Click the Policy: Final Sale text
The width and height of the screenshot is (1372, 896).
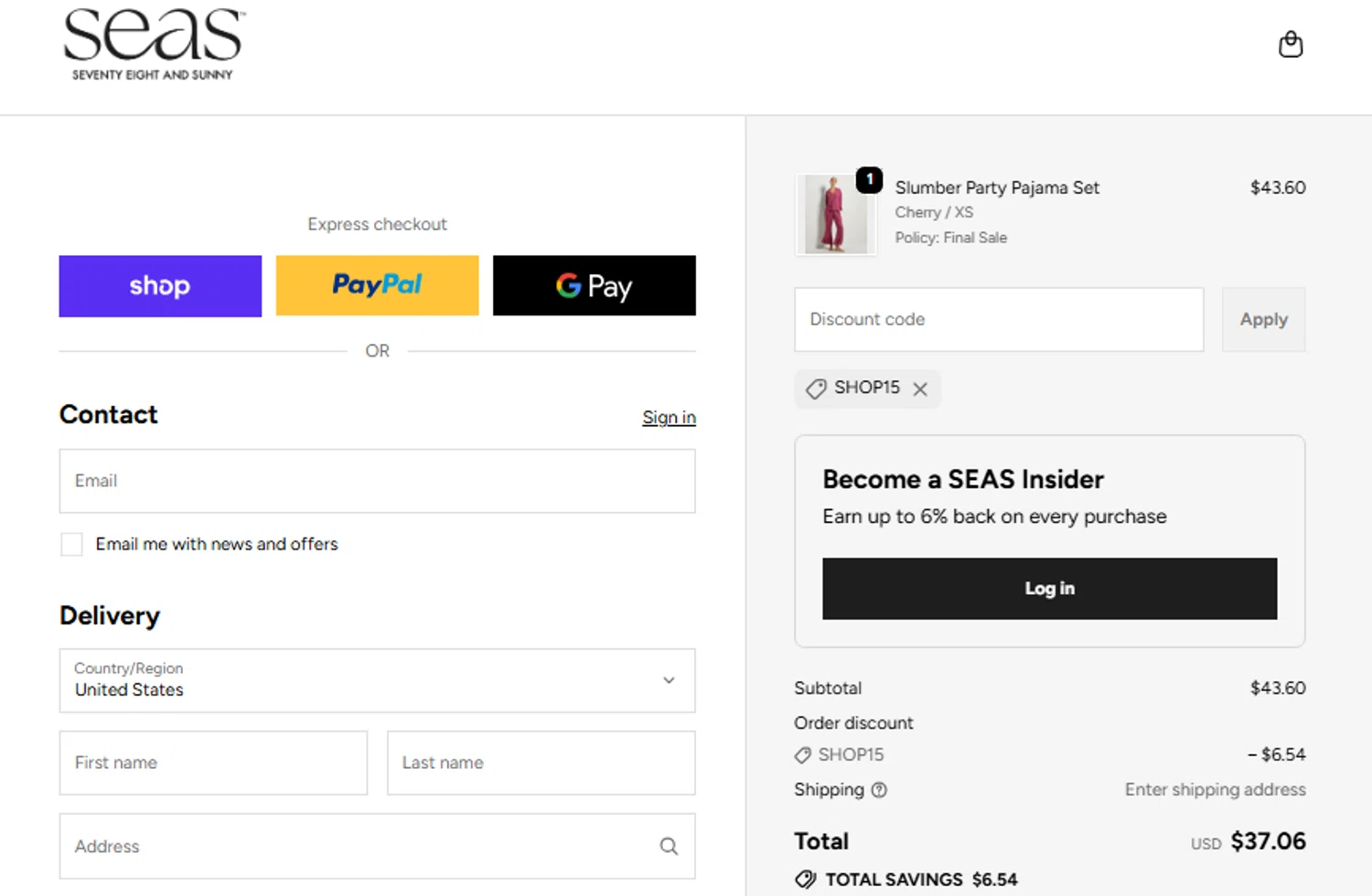pos(950,238)
